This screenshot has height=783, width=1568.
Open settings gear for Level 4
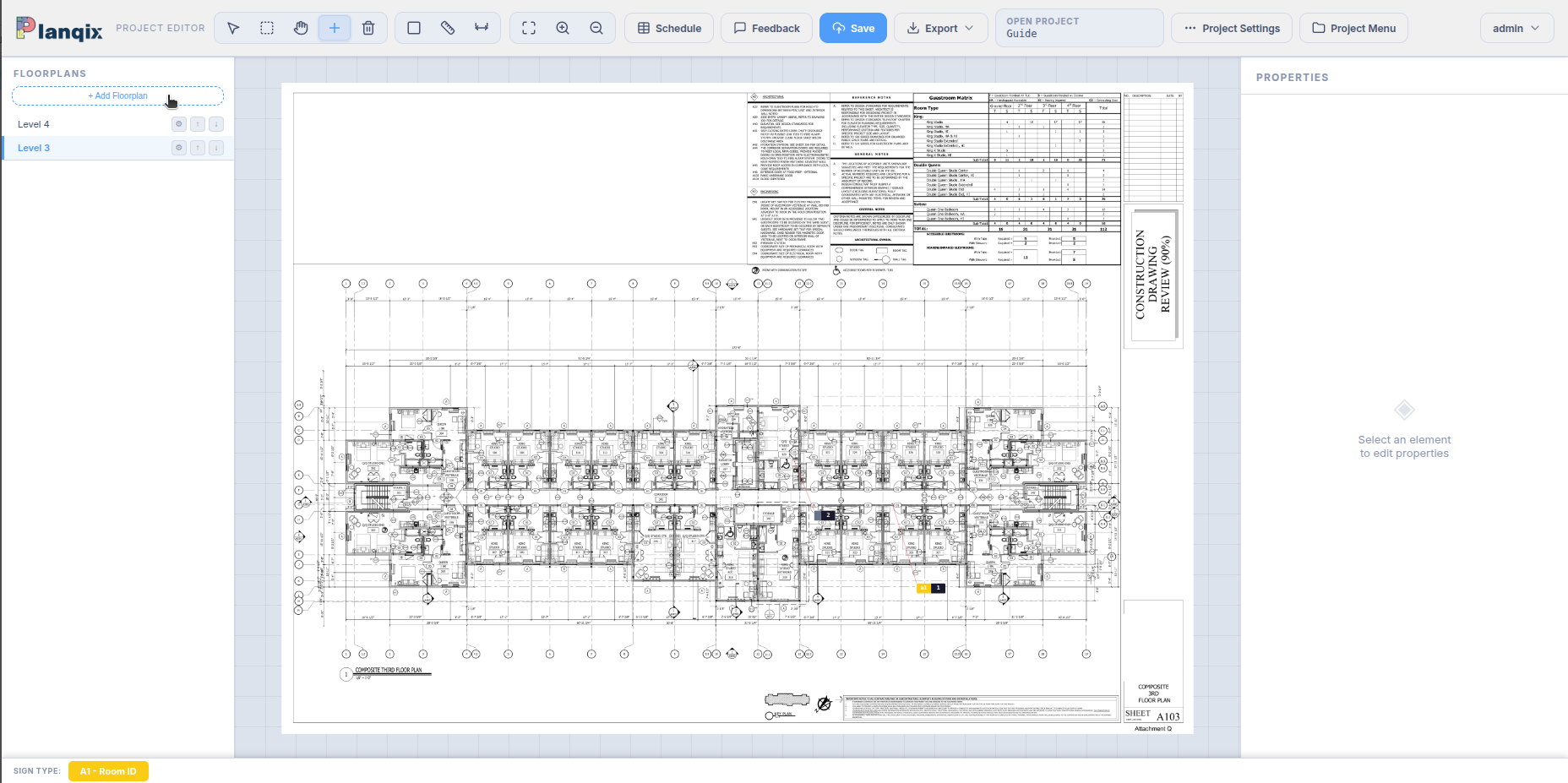(179, 124)
